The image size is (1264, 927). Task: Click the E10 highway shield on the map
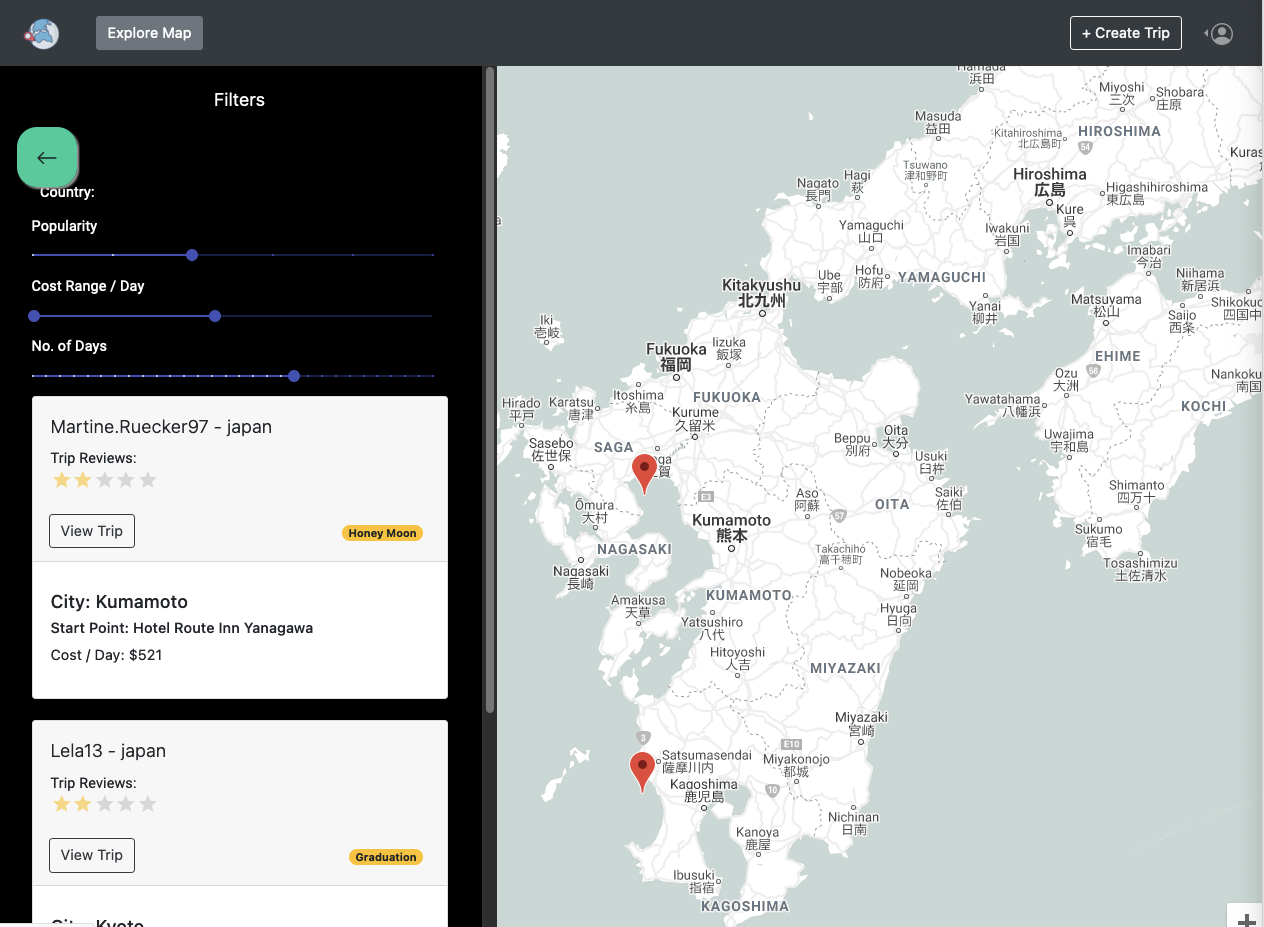(792, 744)
